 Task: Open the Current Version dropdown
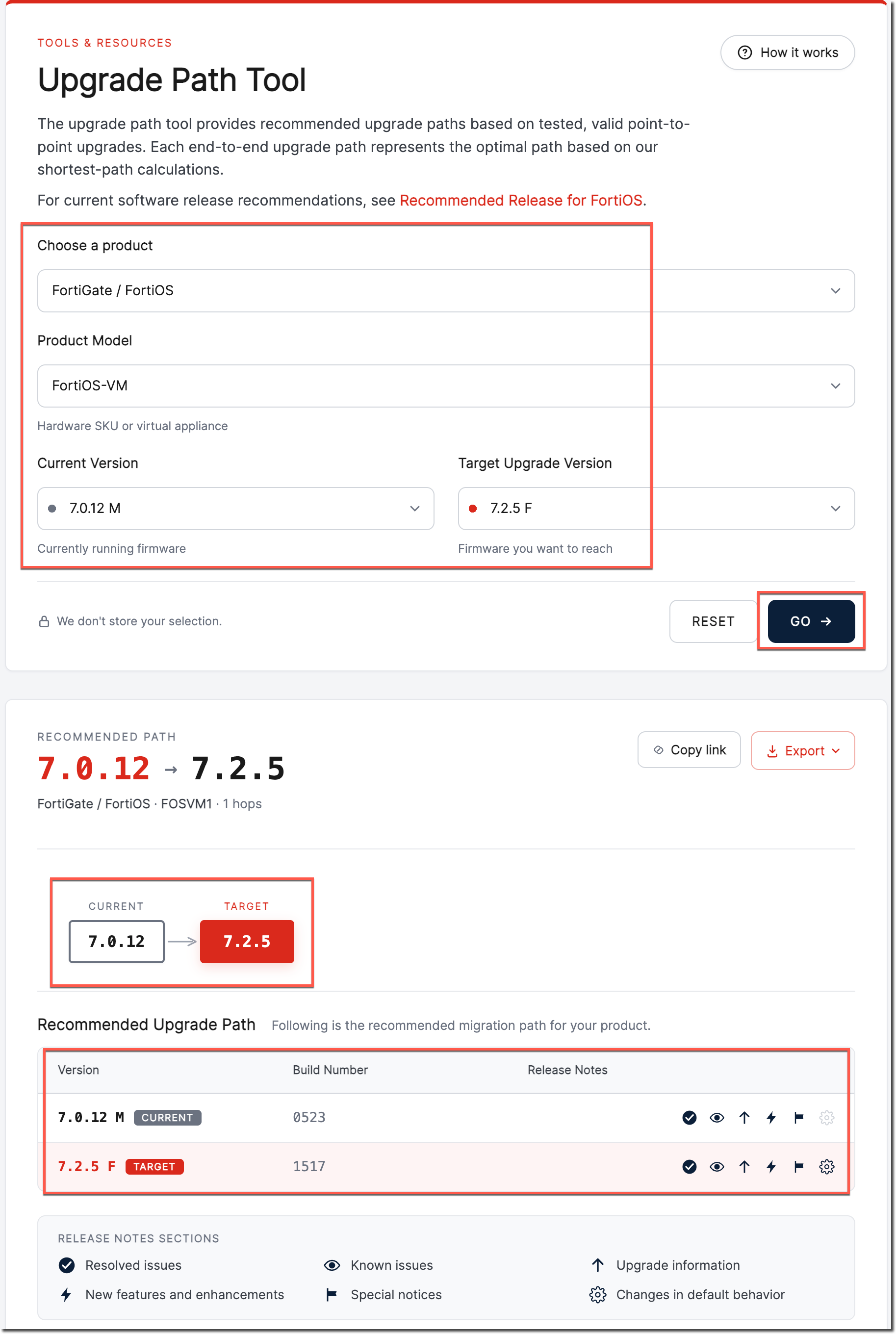(x=235, y=509)
